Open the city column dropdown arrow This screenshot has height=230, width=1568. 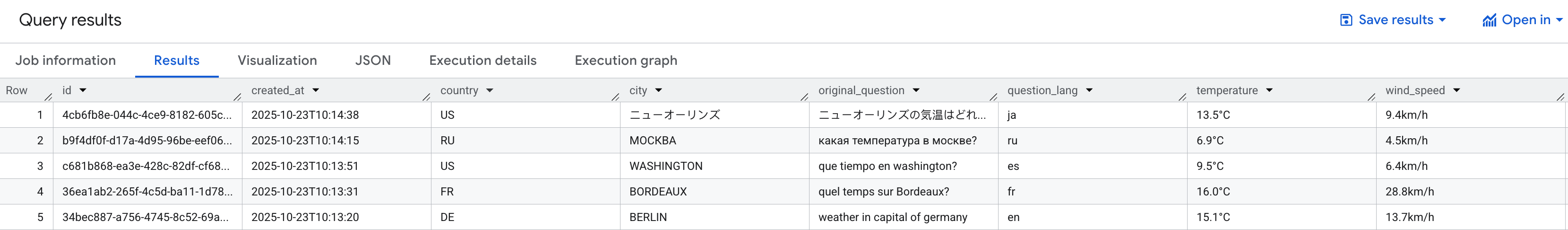pyautogui.click(x=659, y=90)
